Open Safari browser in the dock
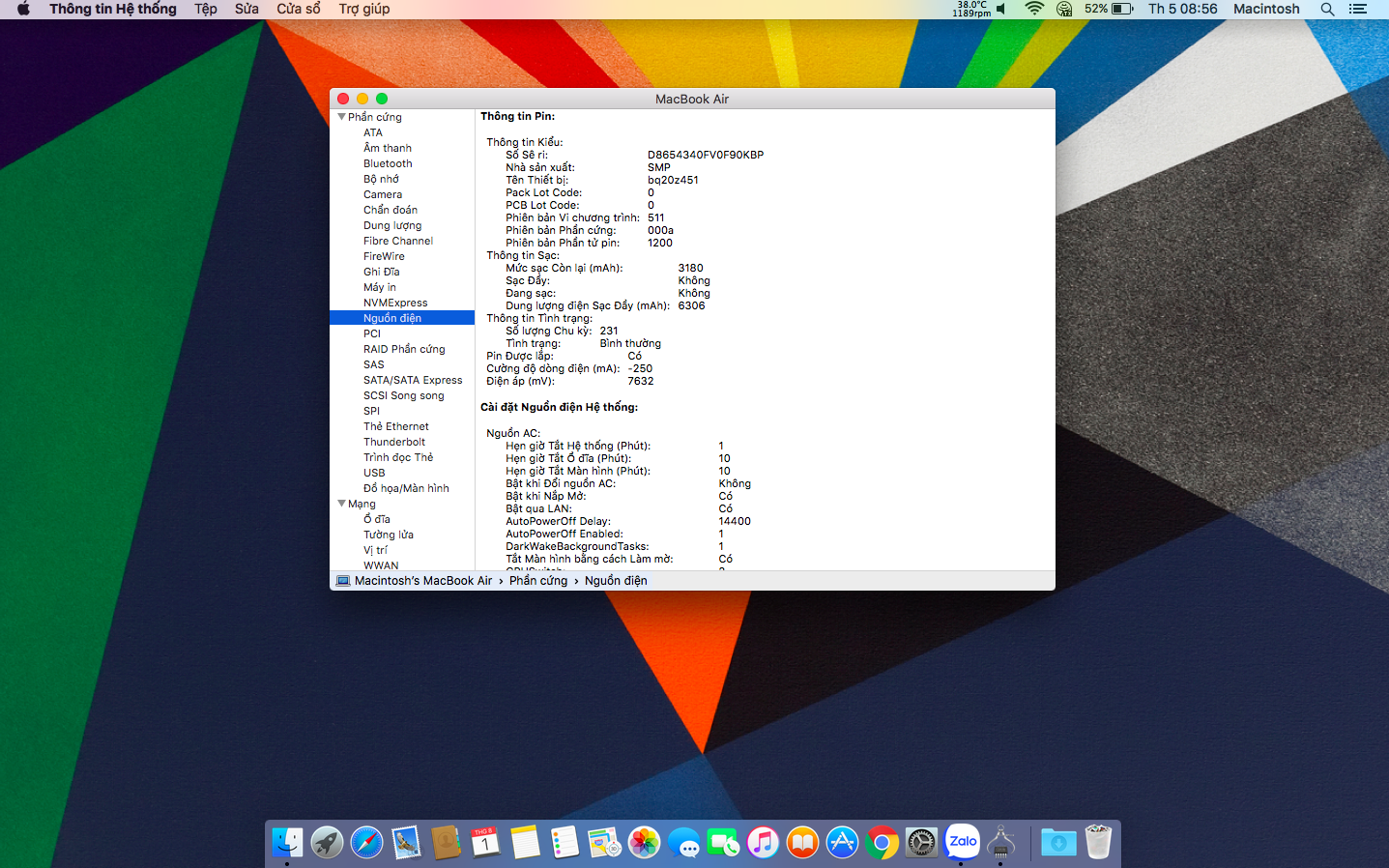This screenshot has height=868, width=1389. pos(366,843)
